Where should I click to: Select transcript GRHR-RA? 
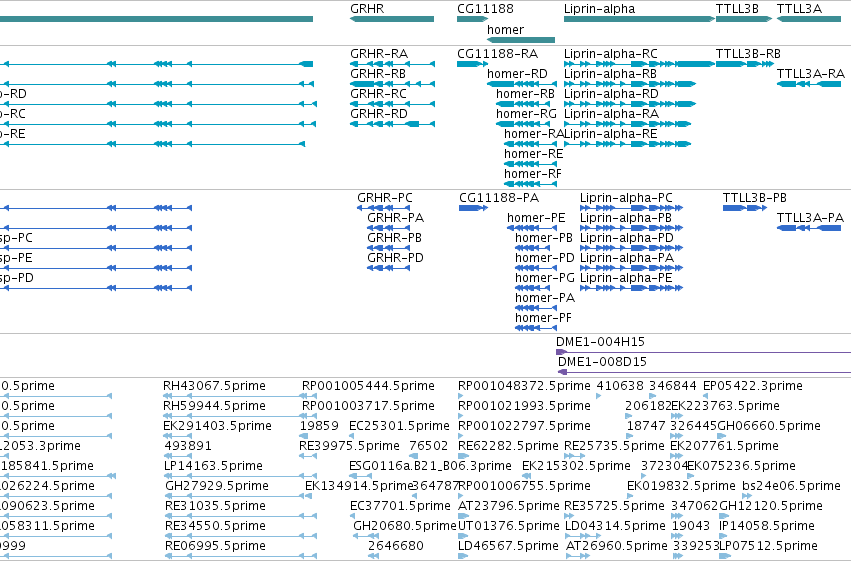pos(379,54)
